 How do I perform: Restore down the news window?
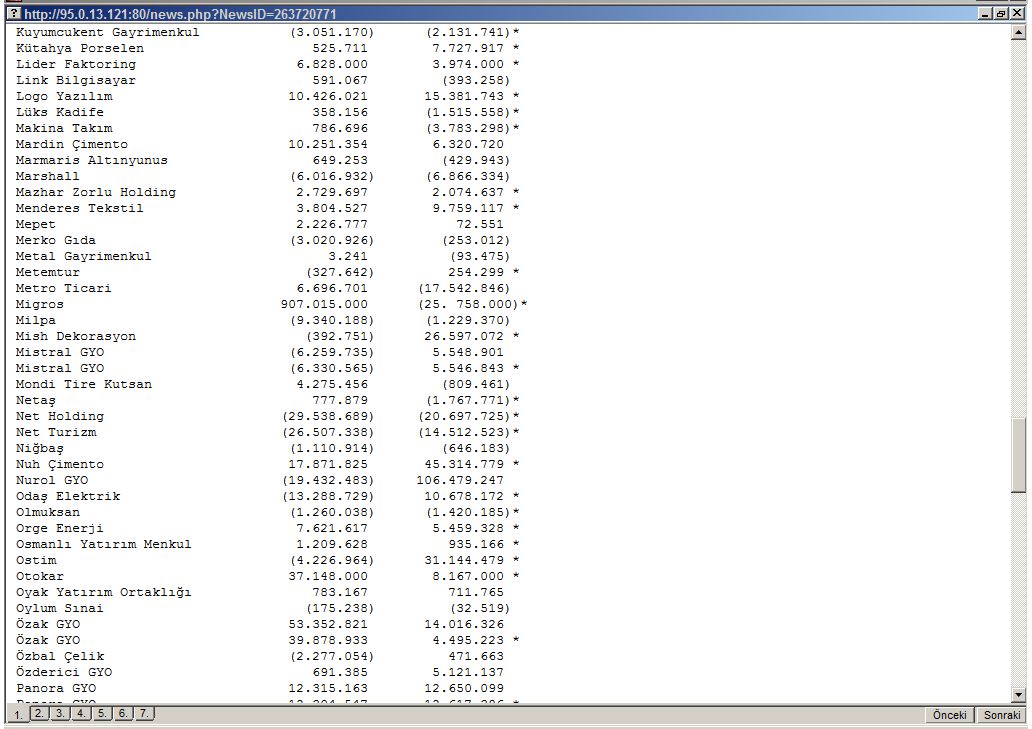tap(1001, 14)
